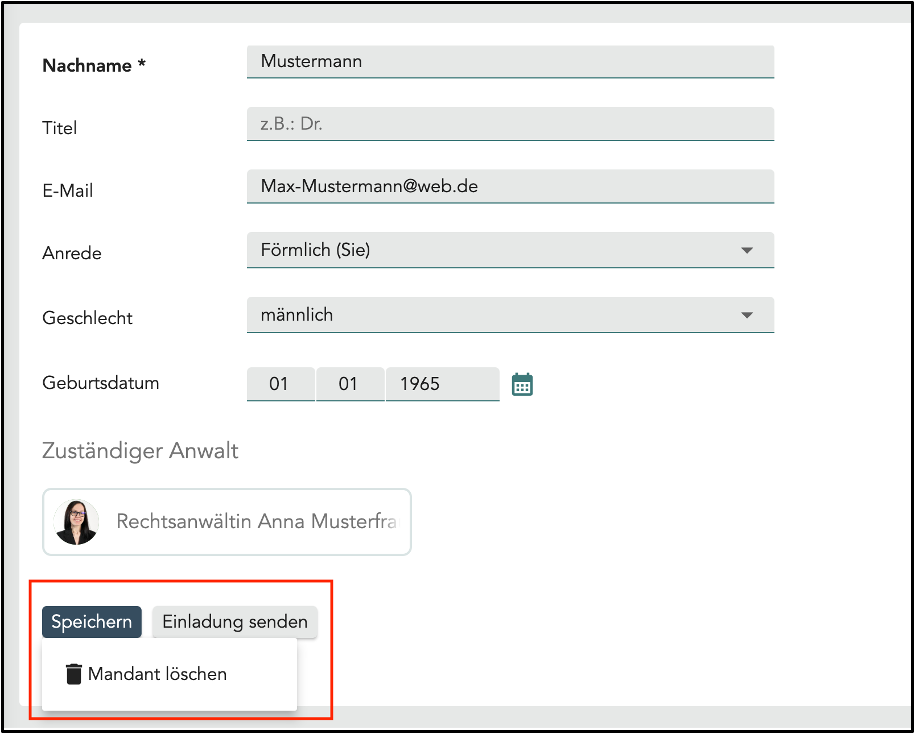
Task: Click the 'Rechtsanwältin Anna Musterfrau' name text
Action: tap(256, 522)
